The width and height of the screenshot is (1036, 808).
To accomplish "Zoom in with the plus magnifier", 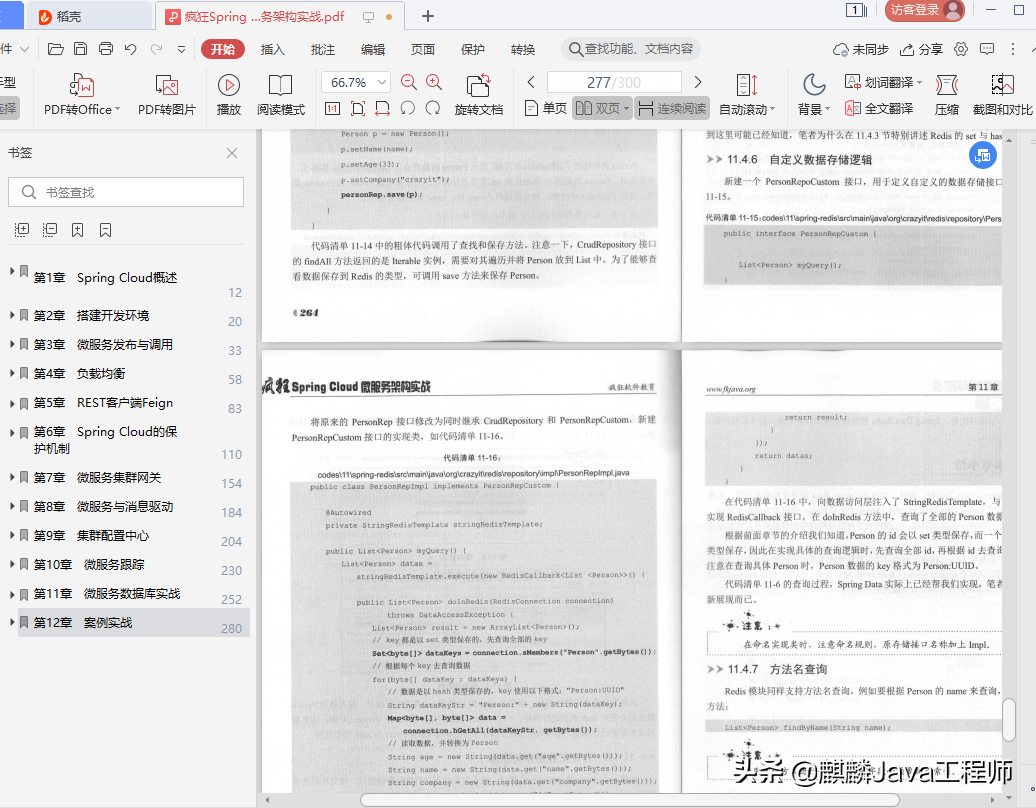I will (x=434, y=82).
